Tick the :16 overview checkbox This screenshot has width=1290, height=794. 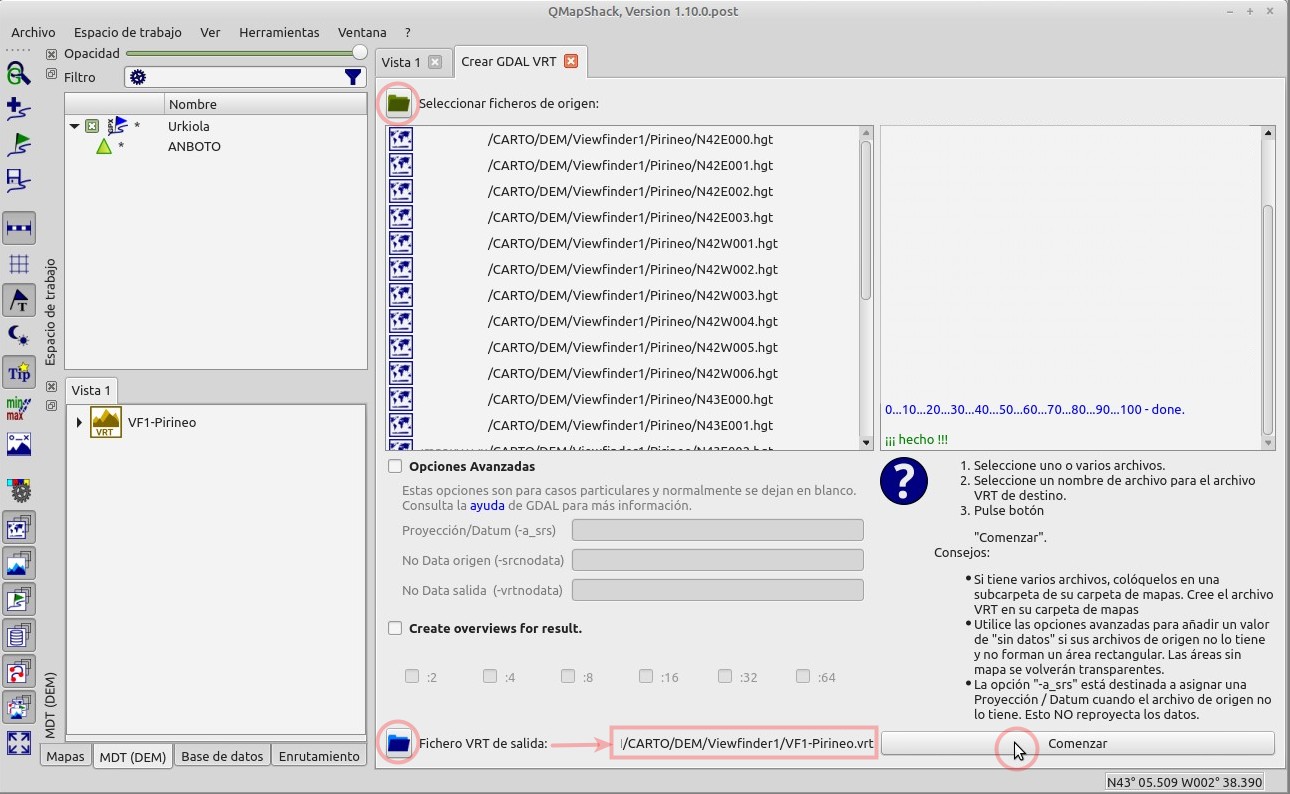[x=646, y=676]
